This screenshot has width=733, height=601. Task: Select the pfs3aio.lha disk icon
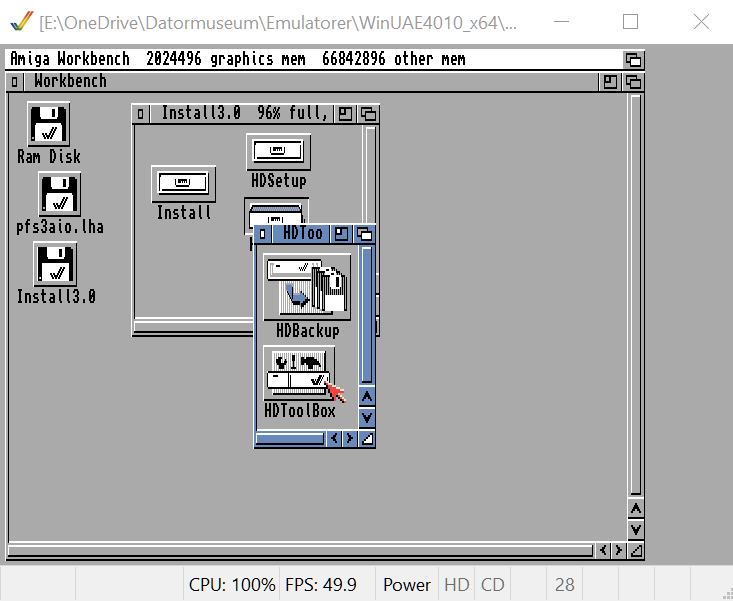[60, 194]
